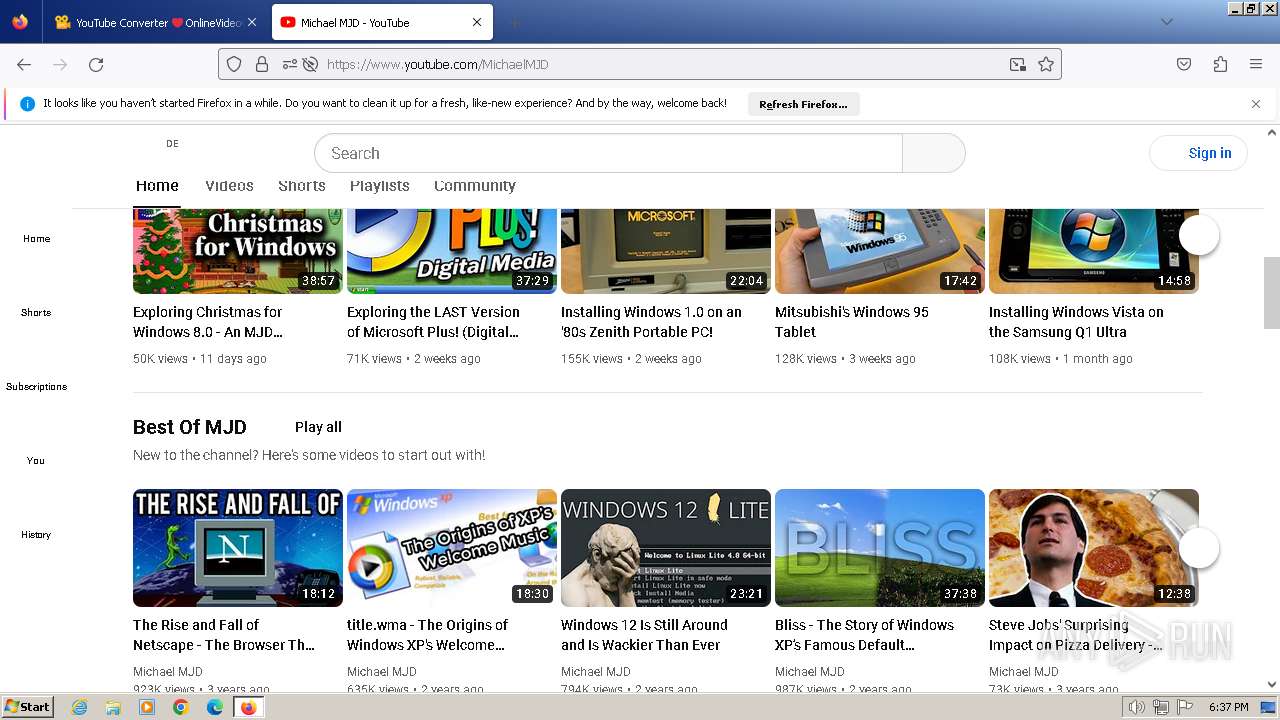Open the volume speaker icon in system tray
Viewport: 1280px width, 720px height.
point(1136,707)
